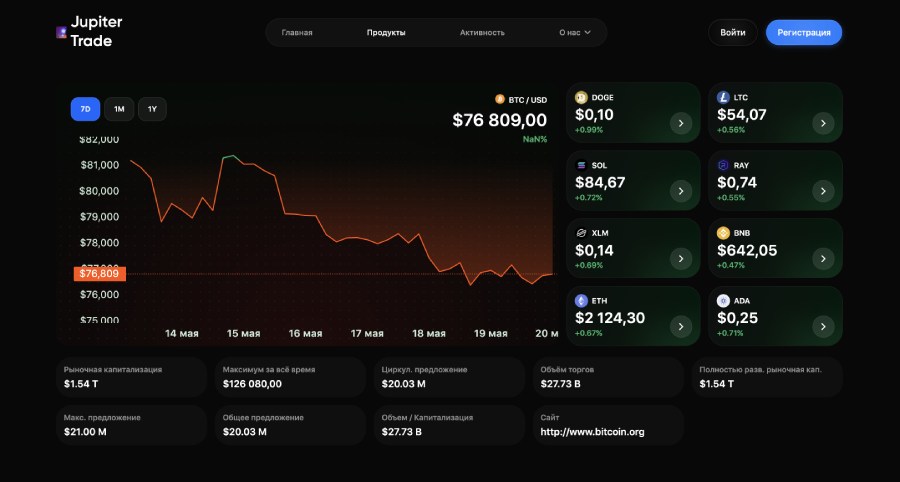The width and height of the screenshot is (900, 482).
Task: Click the Циркул. предложение stat card
Action: coord(449,377)
